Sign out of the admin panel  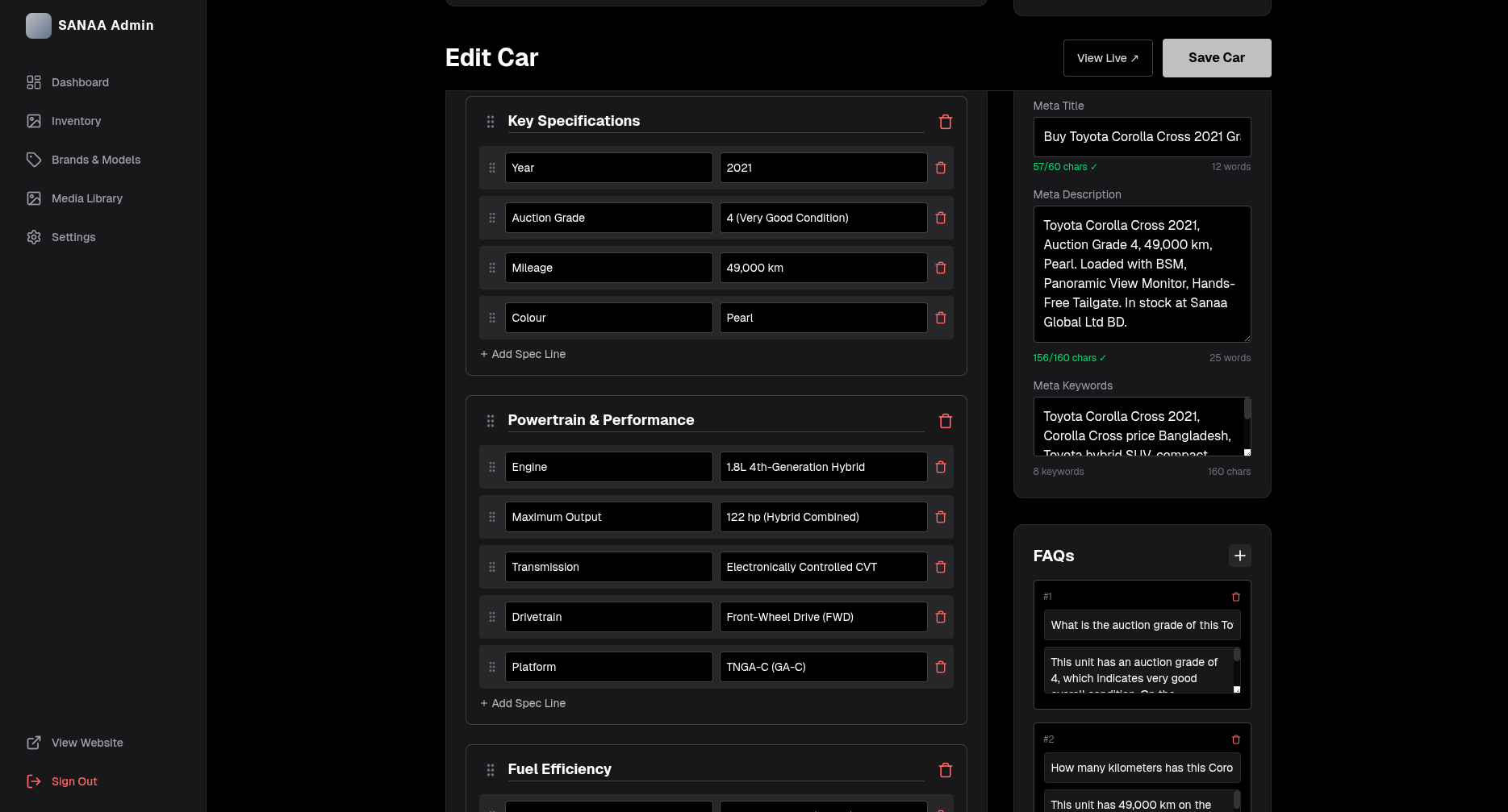[x=73, y=781]
